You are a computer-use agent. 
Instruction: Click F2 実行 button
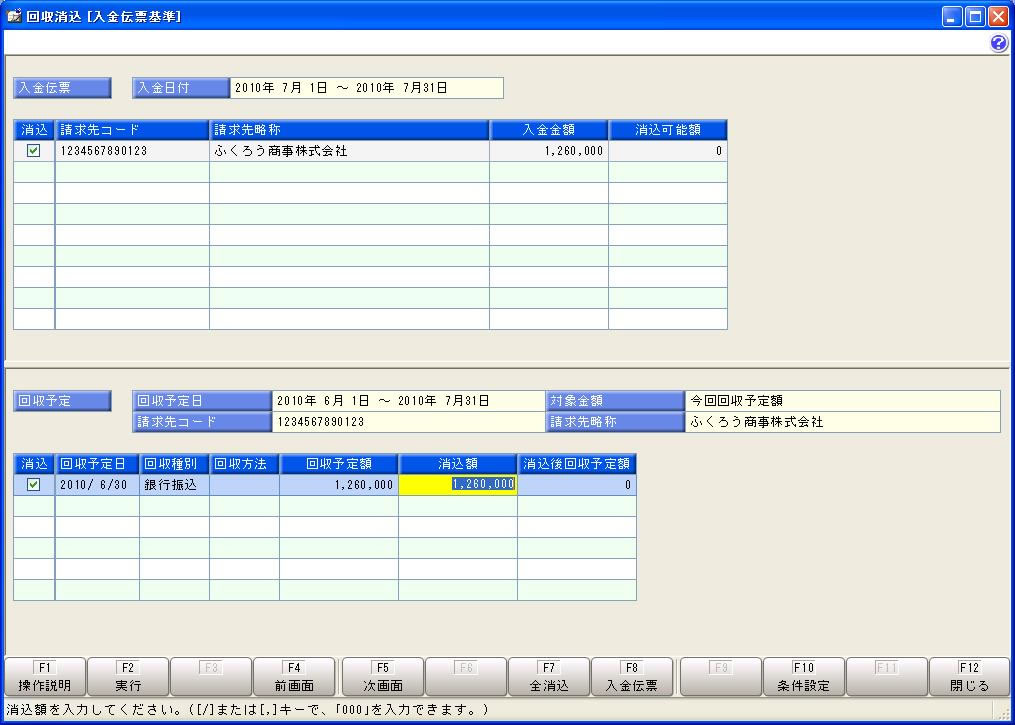click(x=128, y=677)
